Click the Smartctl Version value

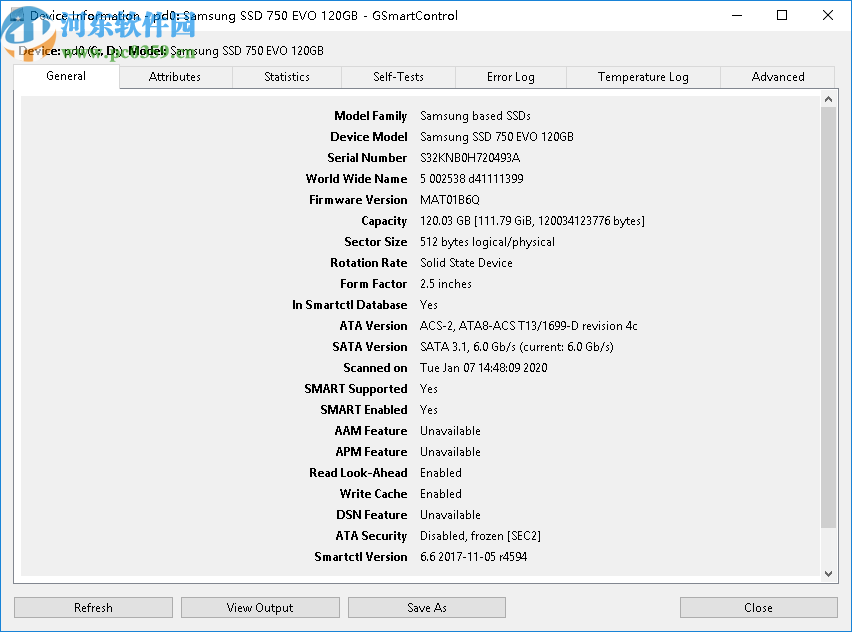(473, 557)
